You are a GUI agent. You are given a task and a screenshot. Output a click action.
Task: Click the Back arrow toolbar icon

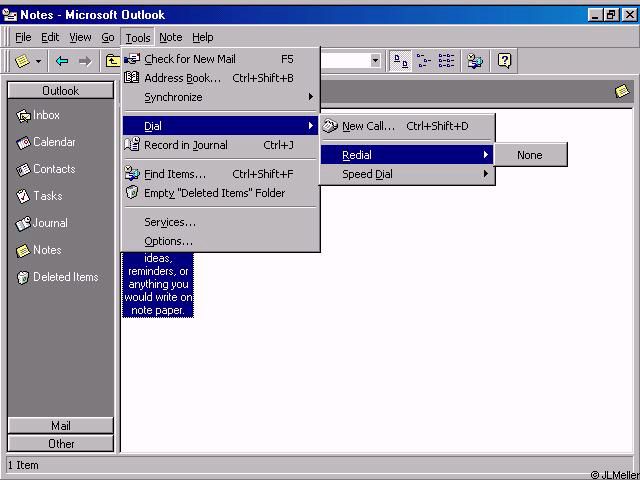62,61
